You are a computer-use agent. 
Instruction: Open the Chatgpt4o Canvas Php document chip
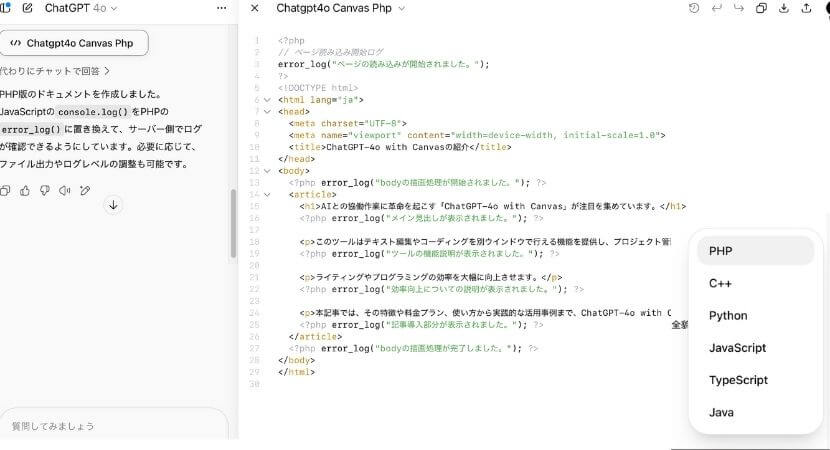click(73, 43)
